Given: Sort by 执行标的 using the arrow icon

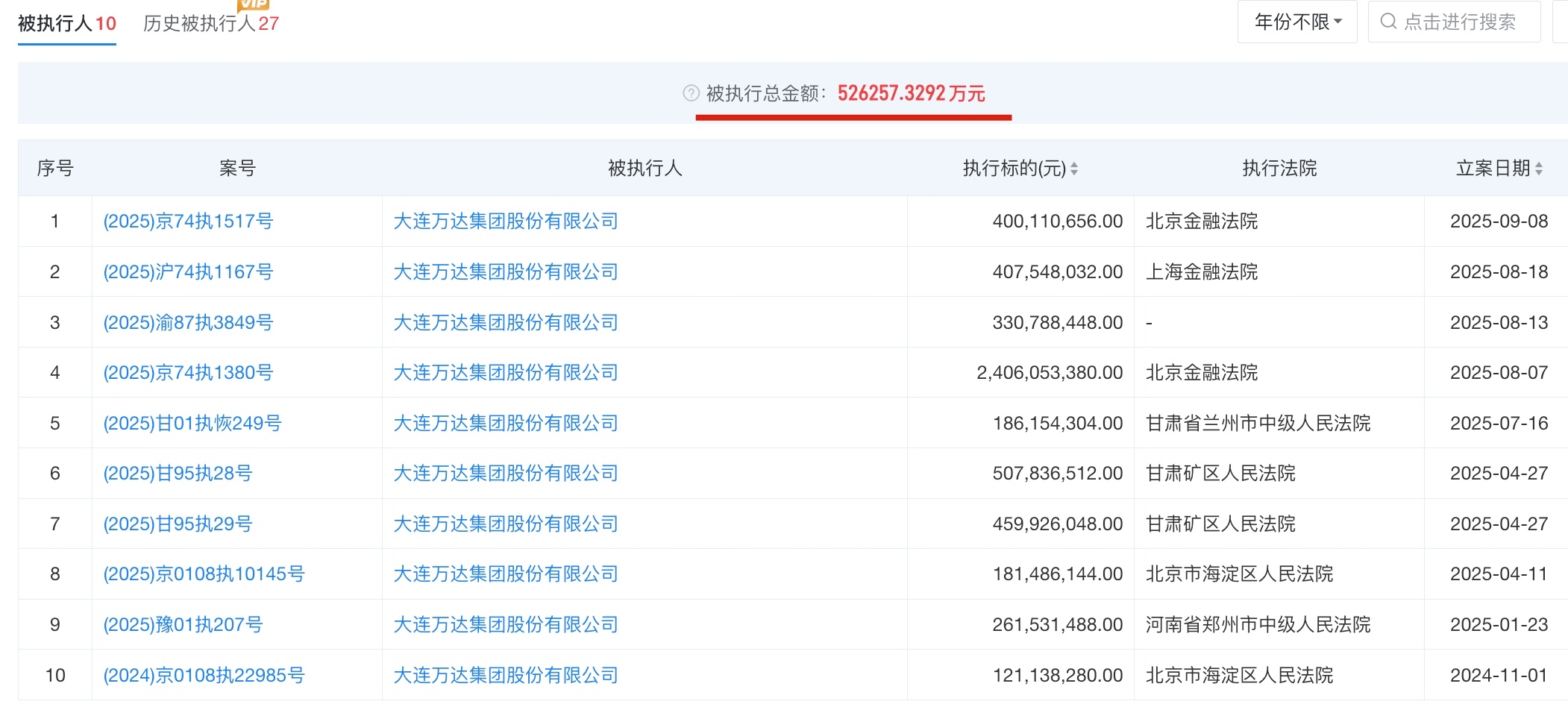Looking at the screenshot, I should tap(1074, 169).
